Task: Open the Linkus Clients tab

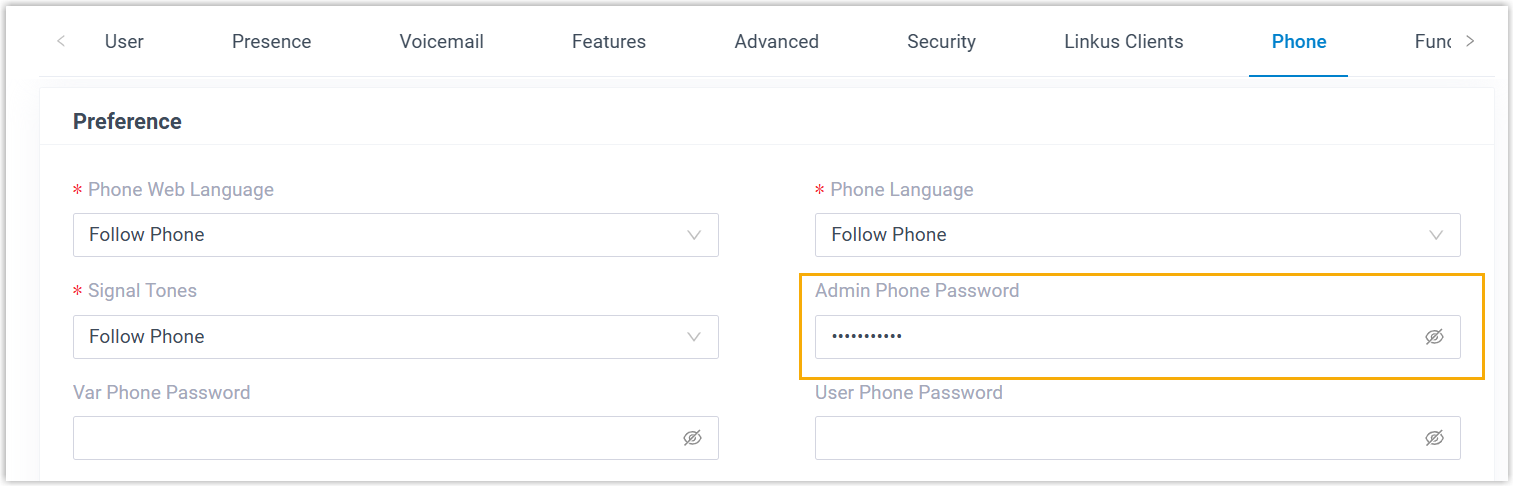Action: tap(1123, 42)
